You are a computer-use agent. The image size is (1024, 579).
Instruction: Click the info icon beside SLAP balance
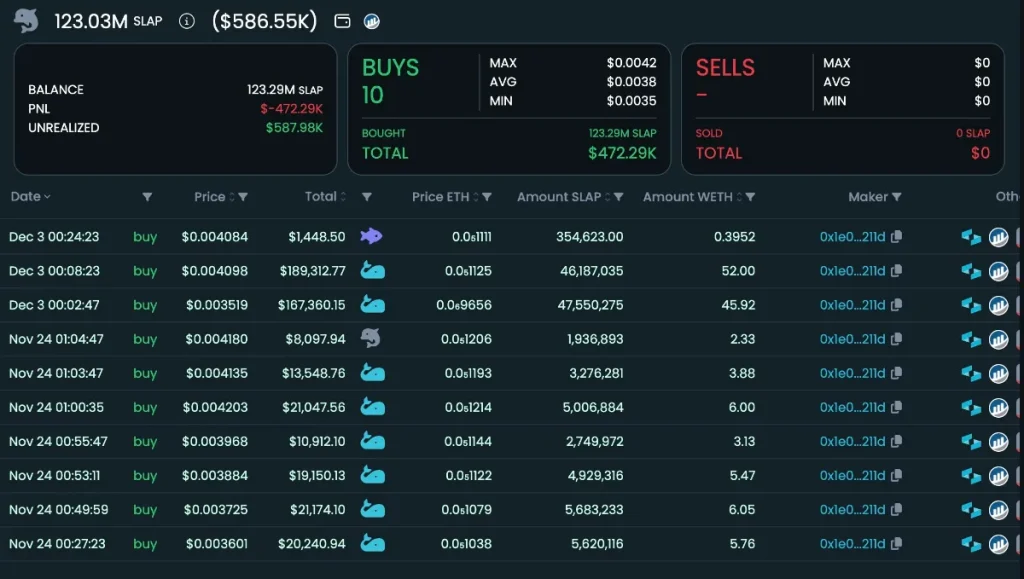pyautogui.click(x=187, y=22)
